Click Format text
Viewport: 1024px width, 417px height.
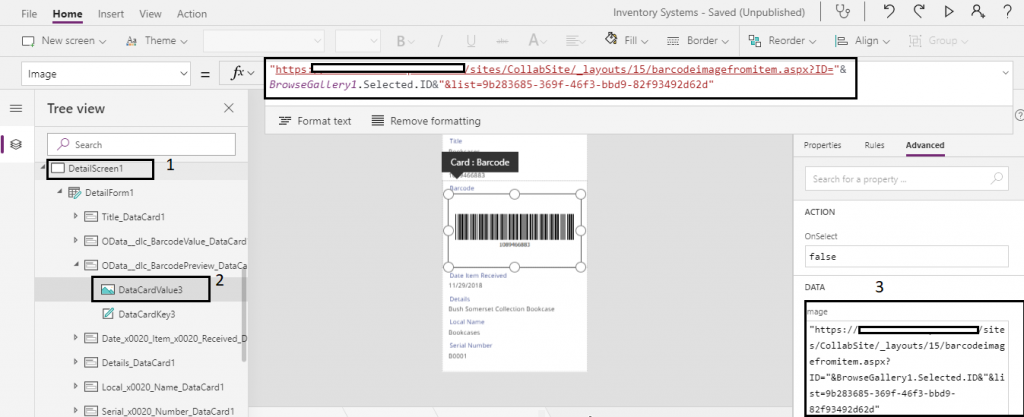(315, 121)
